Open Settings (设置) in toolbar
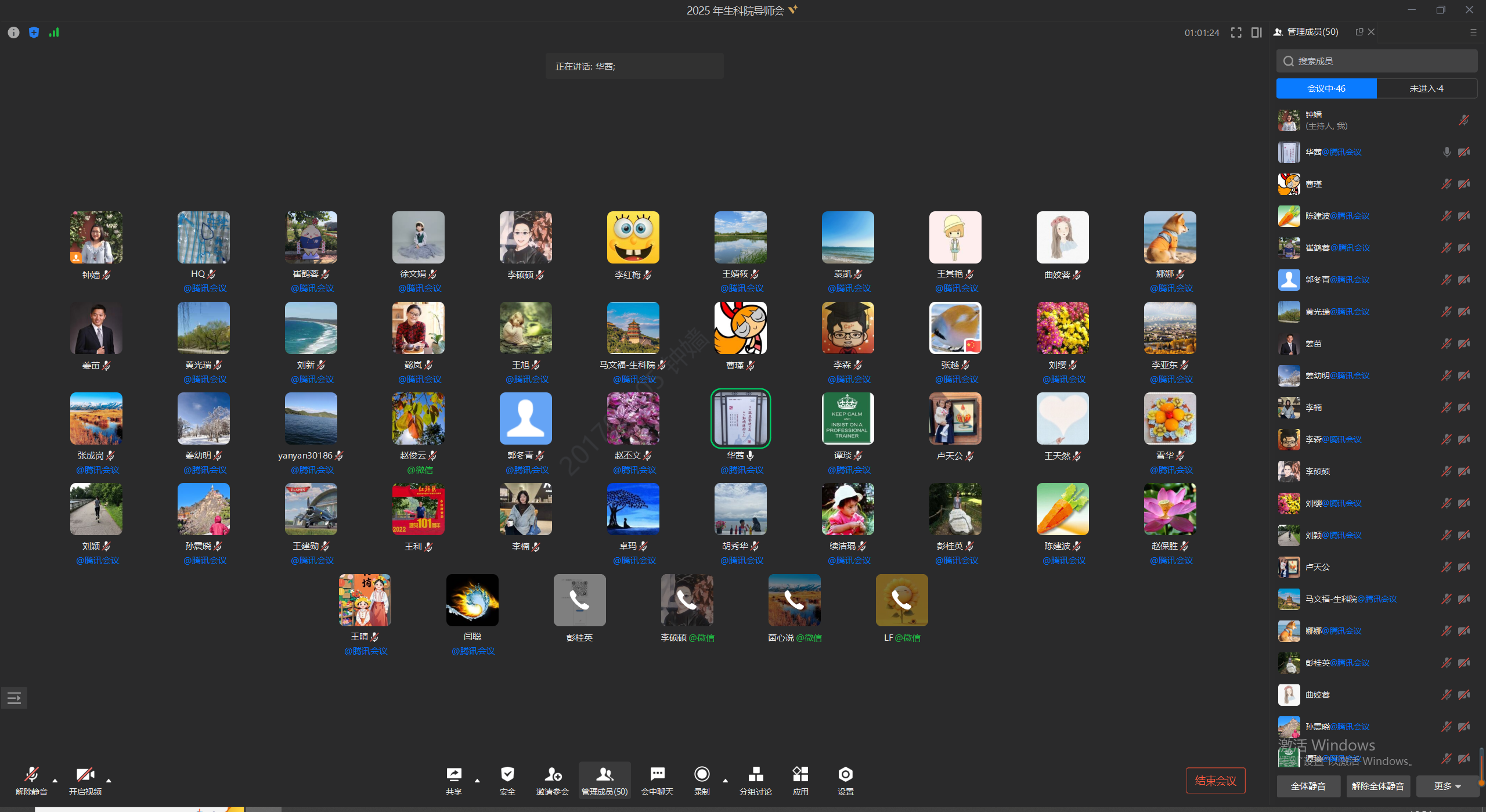Screen dimensions: 1486x812 point(845,775)
